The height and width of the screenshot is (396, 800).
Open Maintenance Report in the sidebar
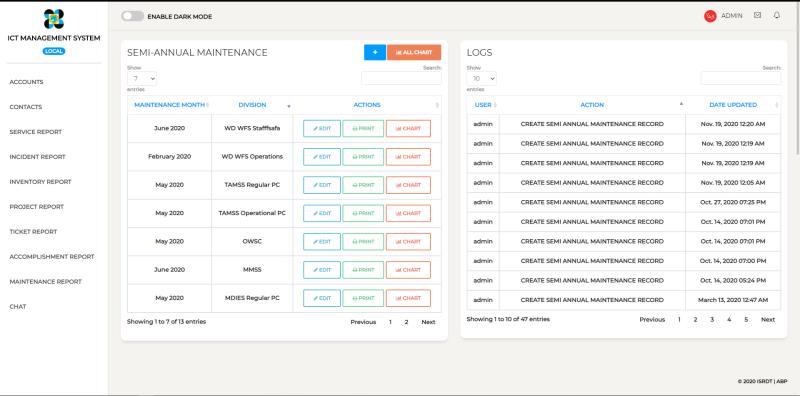pyautogui.click(x=45, y=282)
